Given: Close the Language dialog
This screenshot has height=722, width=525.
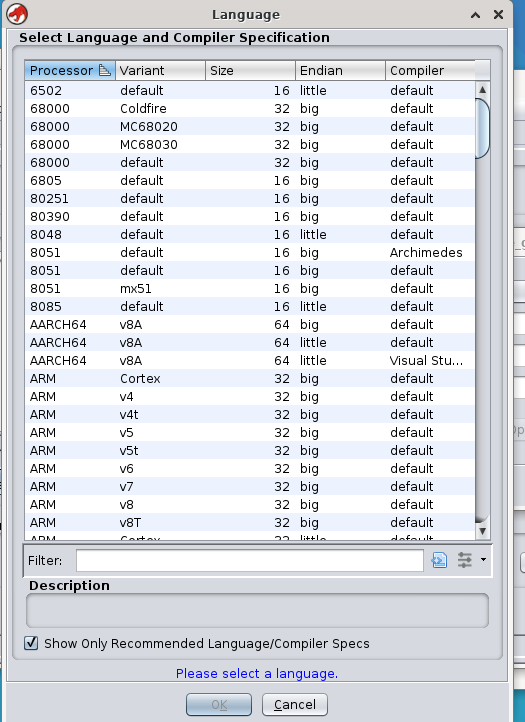Looking at the screenshot, I should [x=498, y=15].
